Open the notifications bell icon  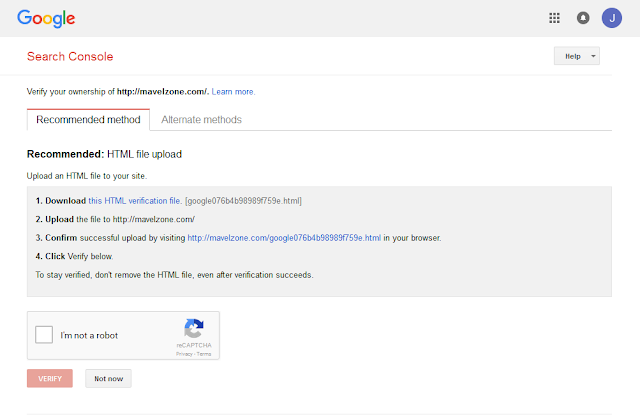click(x=583, y=18)
